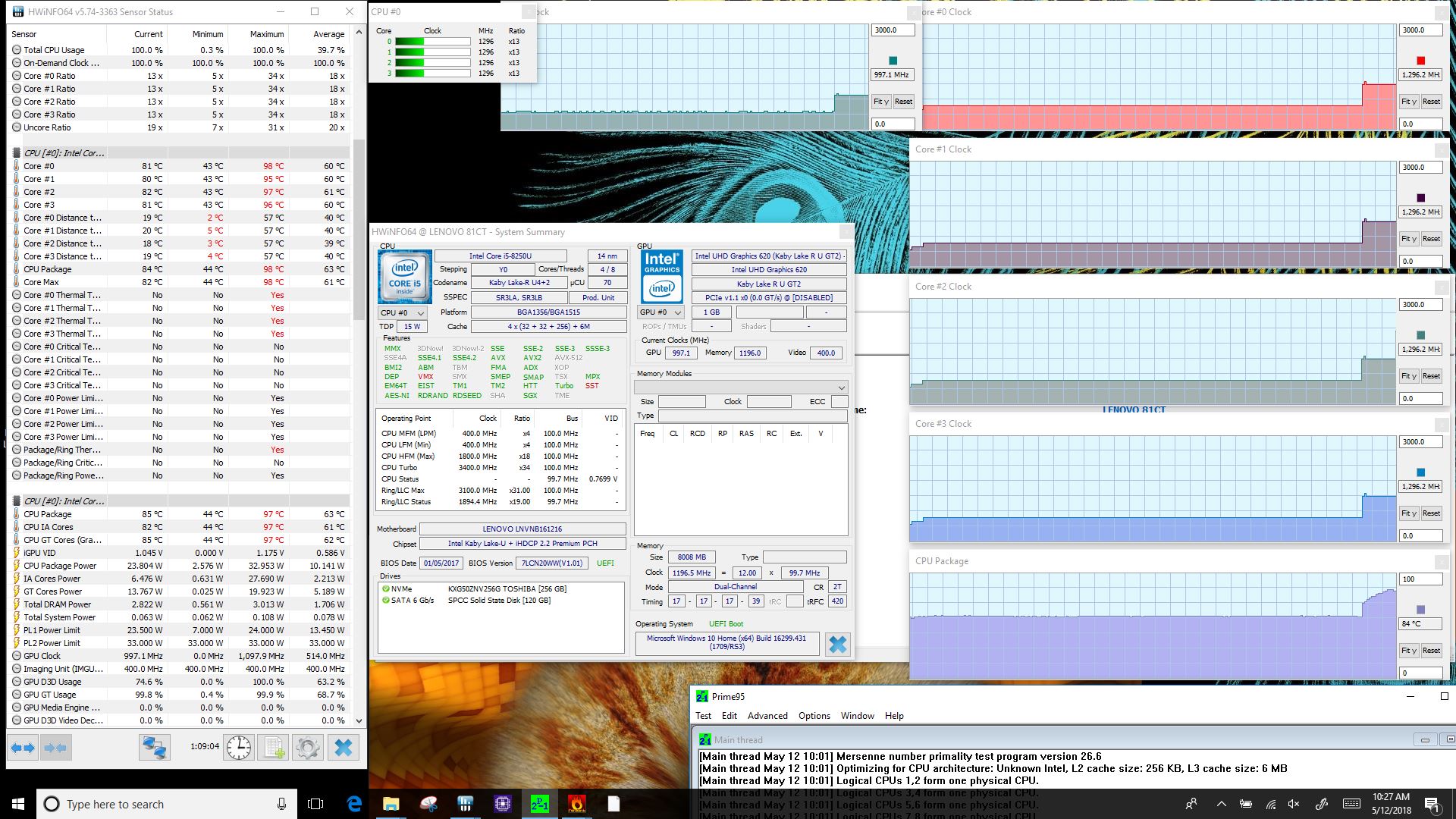Open the purple CPU chip taskbar app
Screen dimensions: 1456x819
(502, 804)
